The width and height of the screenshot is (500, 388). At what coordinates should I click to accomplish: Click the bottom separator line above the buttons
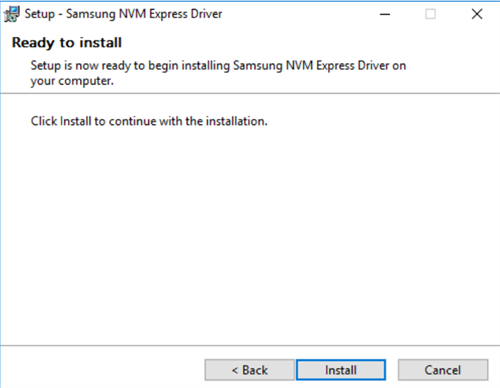[250, 346]
